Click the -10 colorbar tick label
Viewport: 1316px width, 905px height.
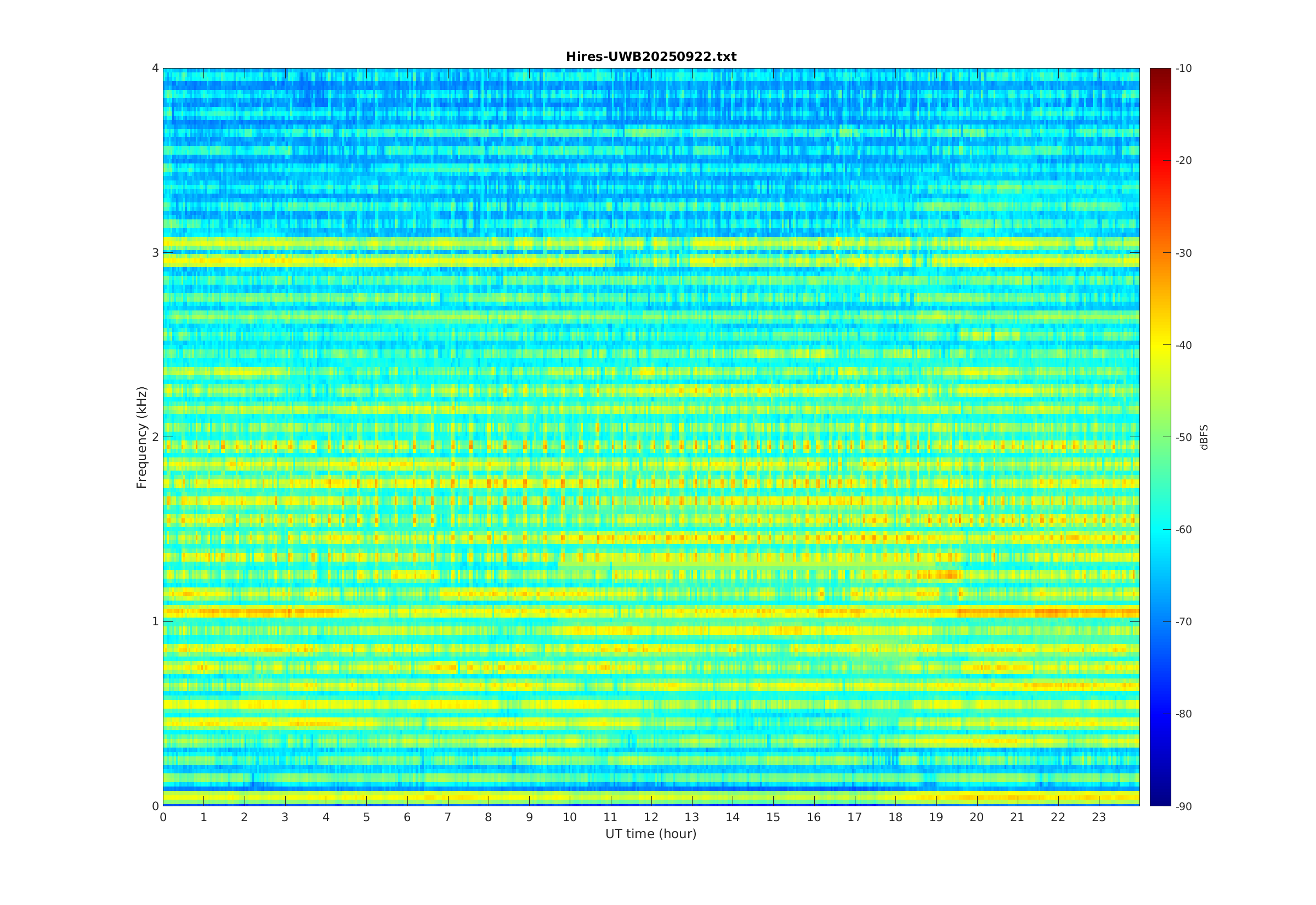pos(1183,69)
